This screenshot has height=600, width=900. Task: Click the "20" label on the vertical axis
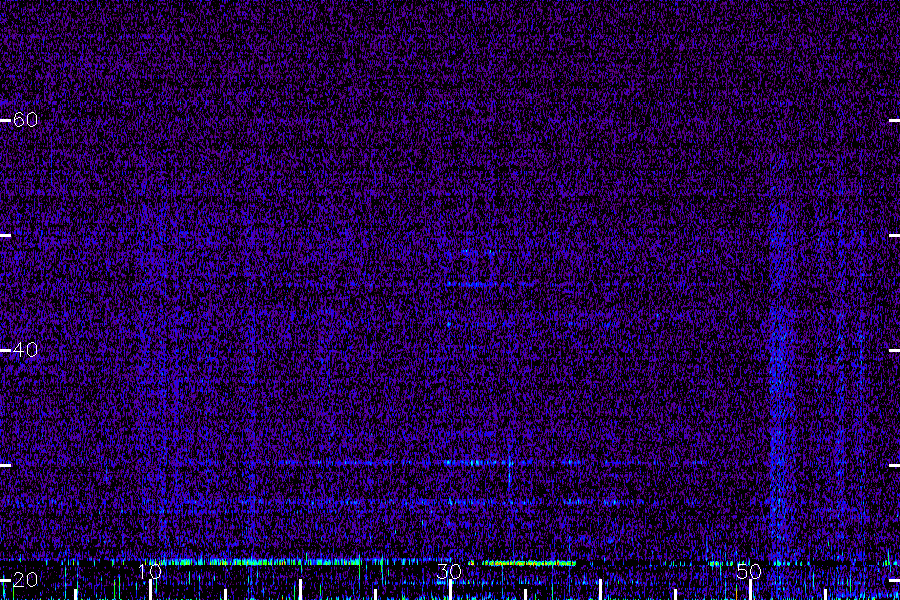(25, 580)
